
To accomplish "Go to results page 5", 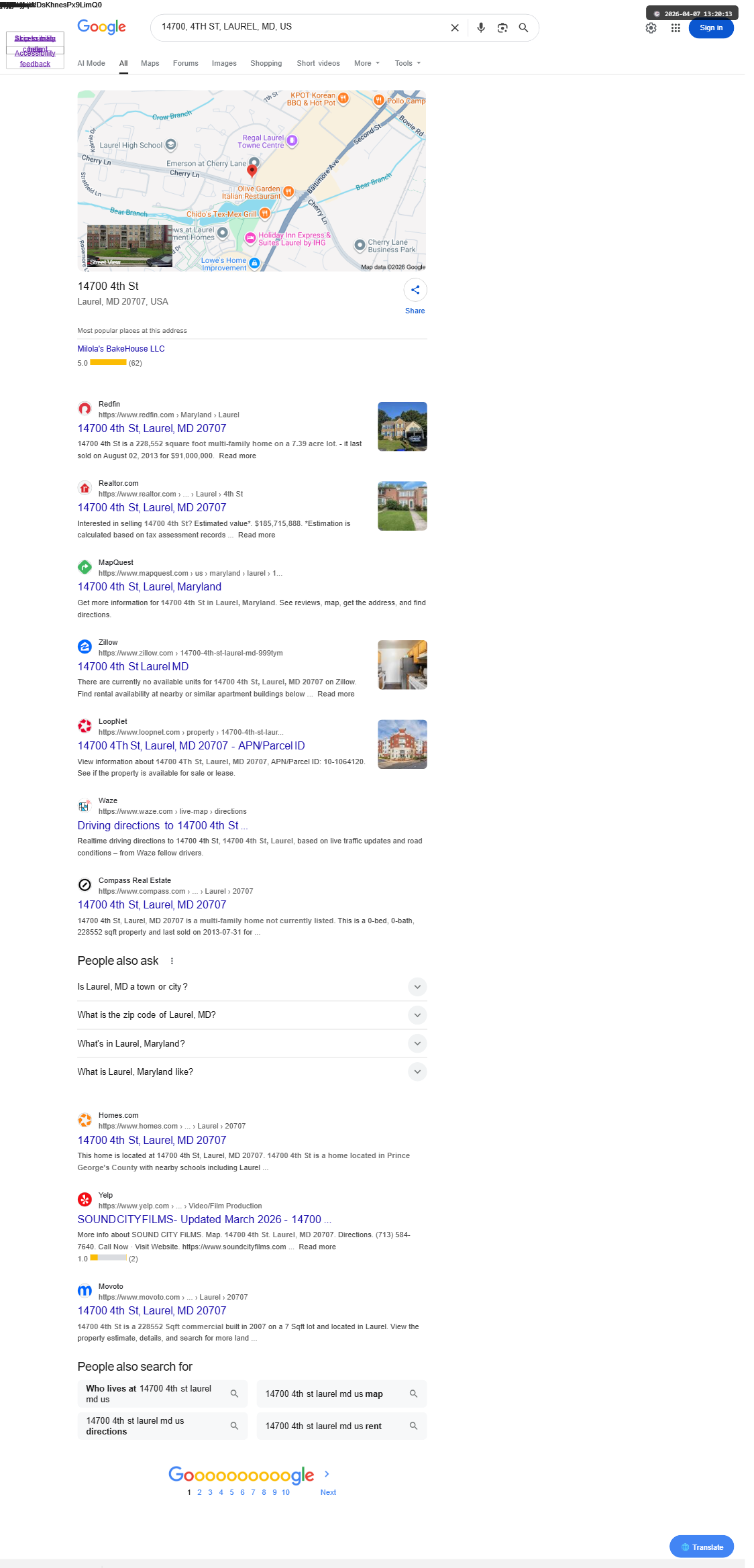I will click(x=231, y=1492).
